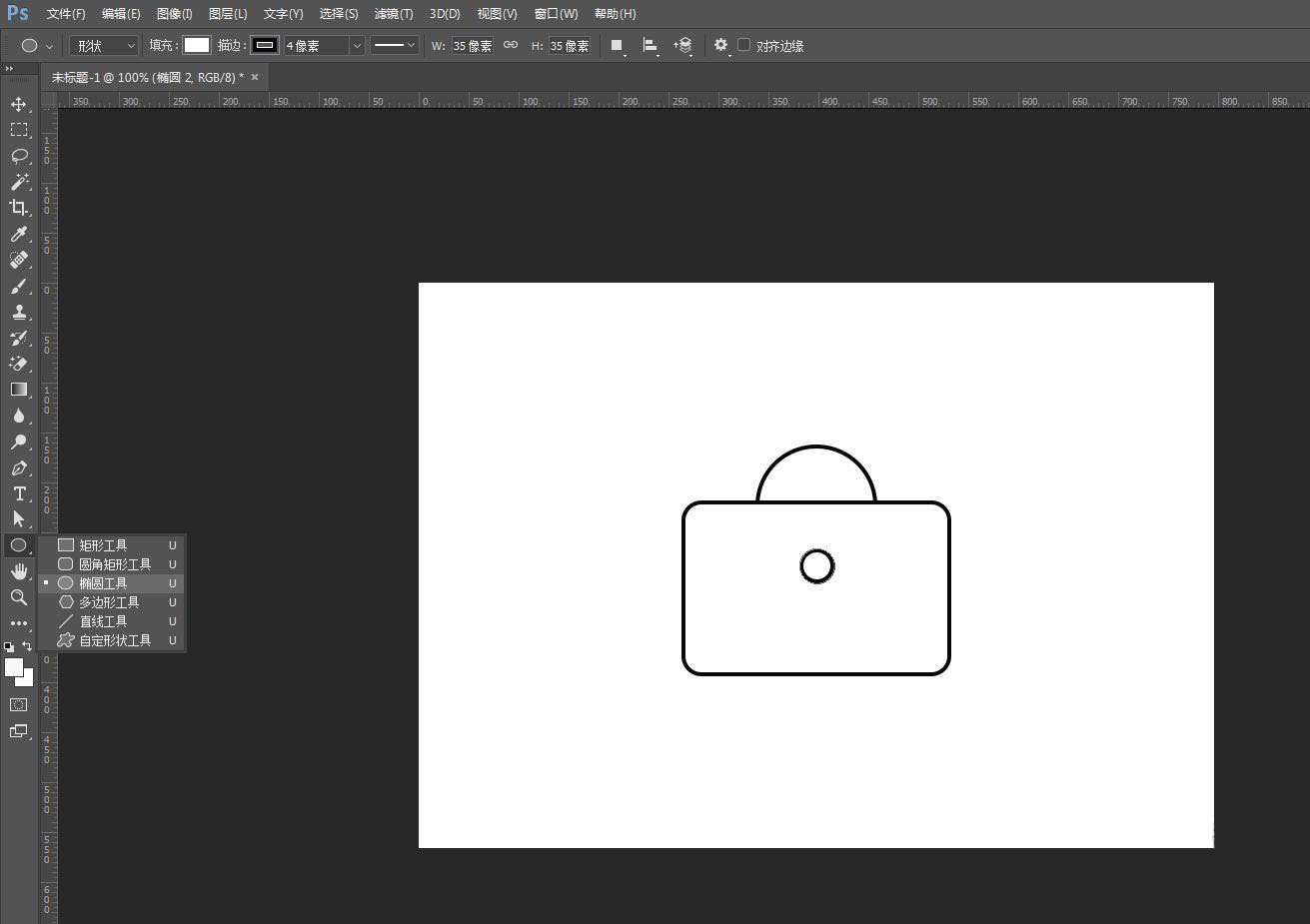Click the W width input field
1310x924 pixels.
(x=472, y=46)
